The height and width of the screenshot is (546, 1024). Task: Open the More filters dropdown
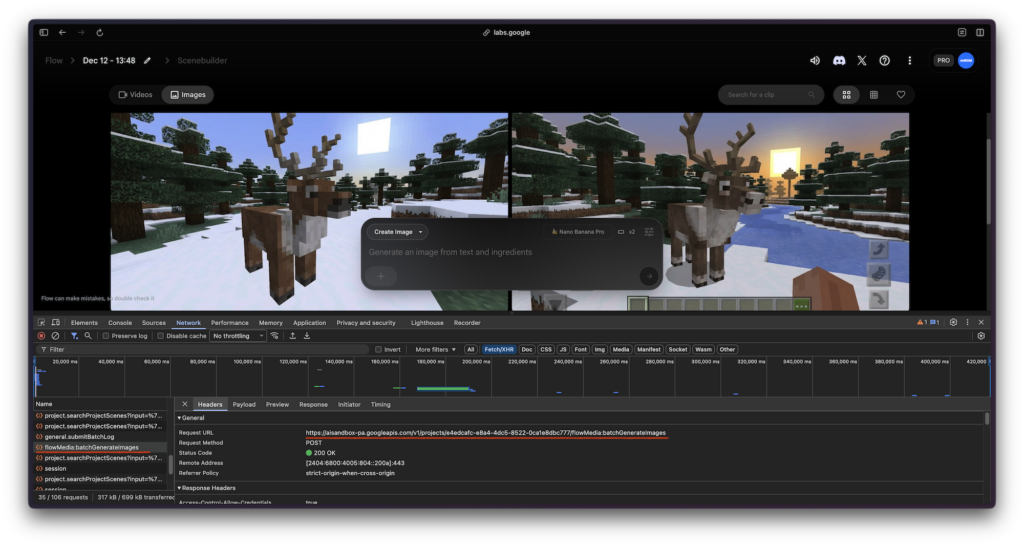point(436,349)
